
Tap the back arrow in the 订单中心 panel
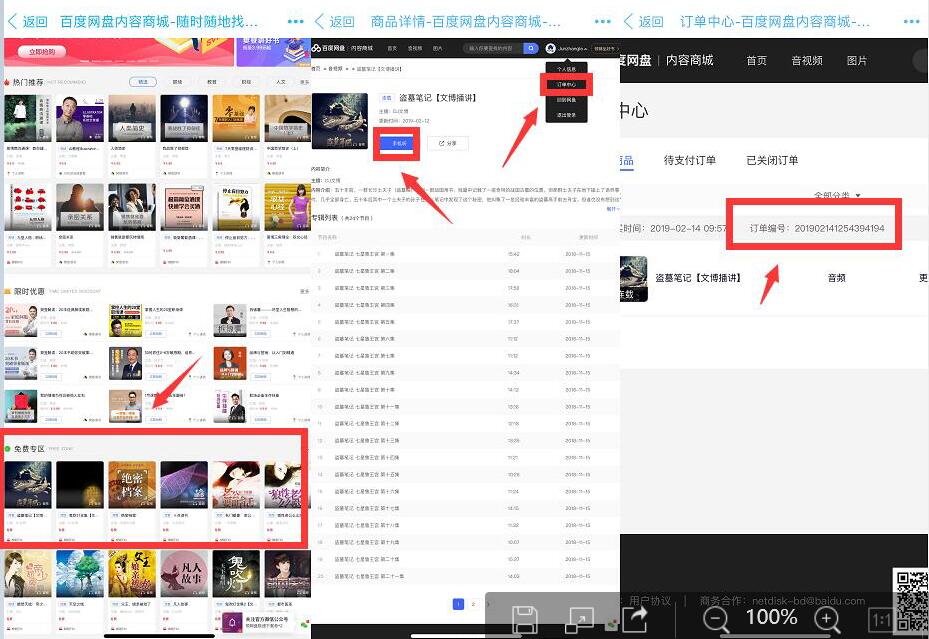click(629, 21)
